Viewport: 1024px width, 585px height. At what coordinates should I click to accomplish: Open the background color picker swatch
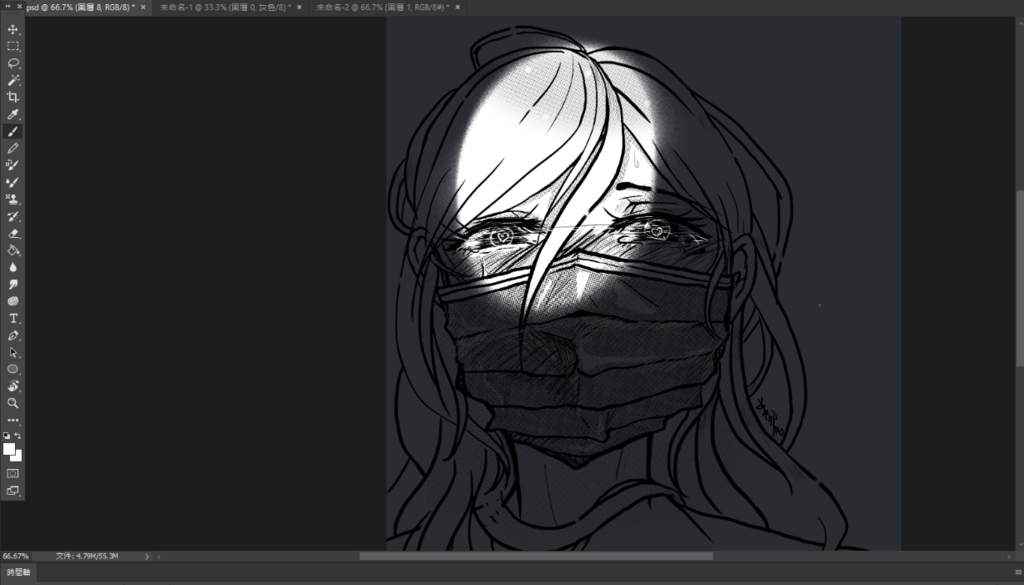point(18,456)
